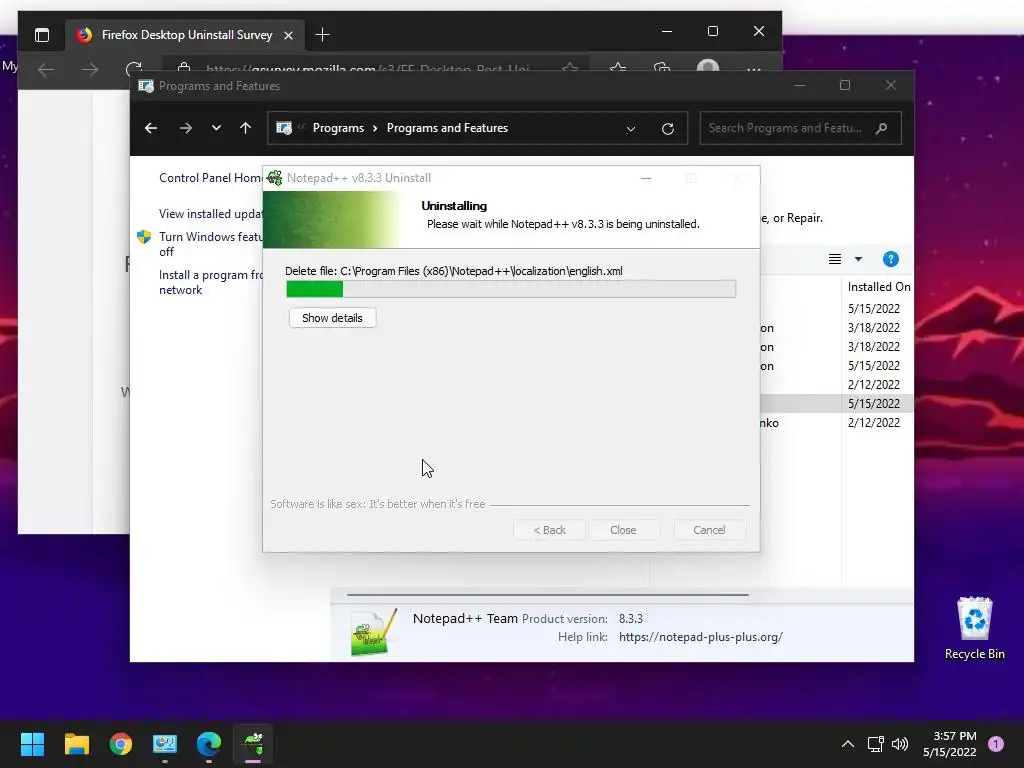
Task: Select the highlighted 5/15/2022 row
Action: pos(837,404)
